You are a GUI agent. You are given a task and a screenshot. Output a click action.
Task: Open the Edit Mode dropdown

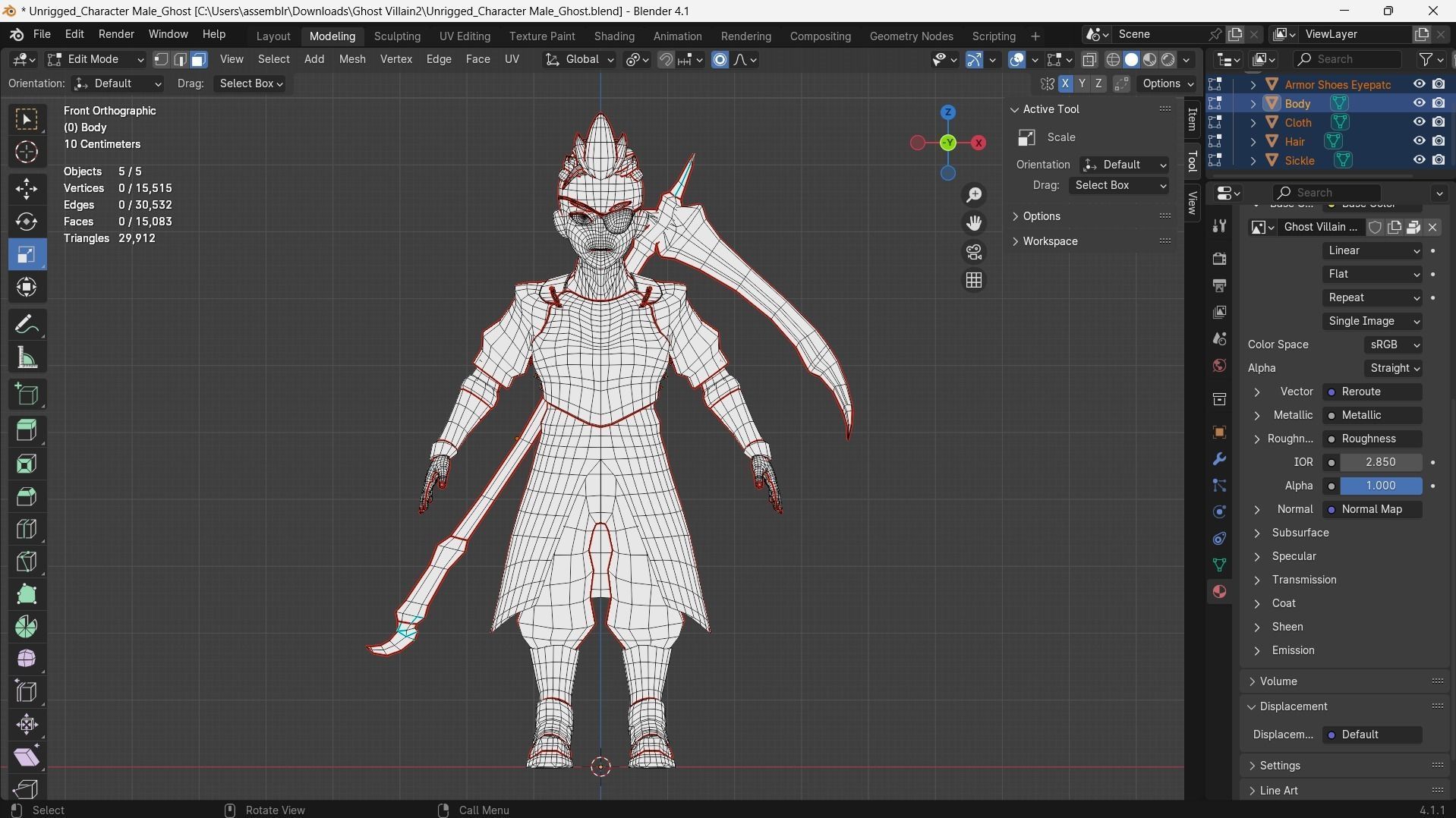pyautogui.click(x=95, y=60)
